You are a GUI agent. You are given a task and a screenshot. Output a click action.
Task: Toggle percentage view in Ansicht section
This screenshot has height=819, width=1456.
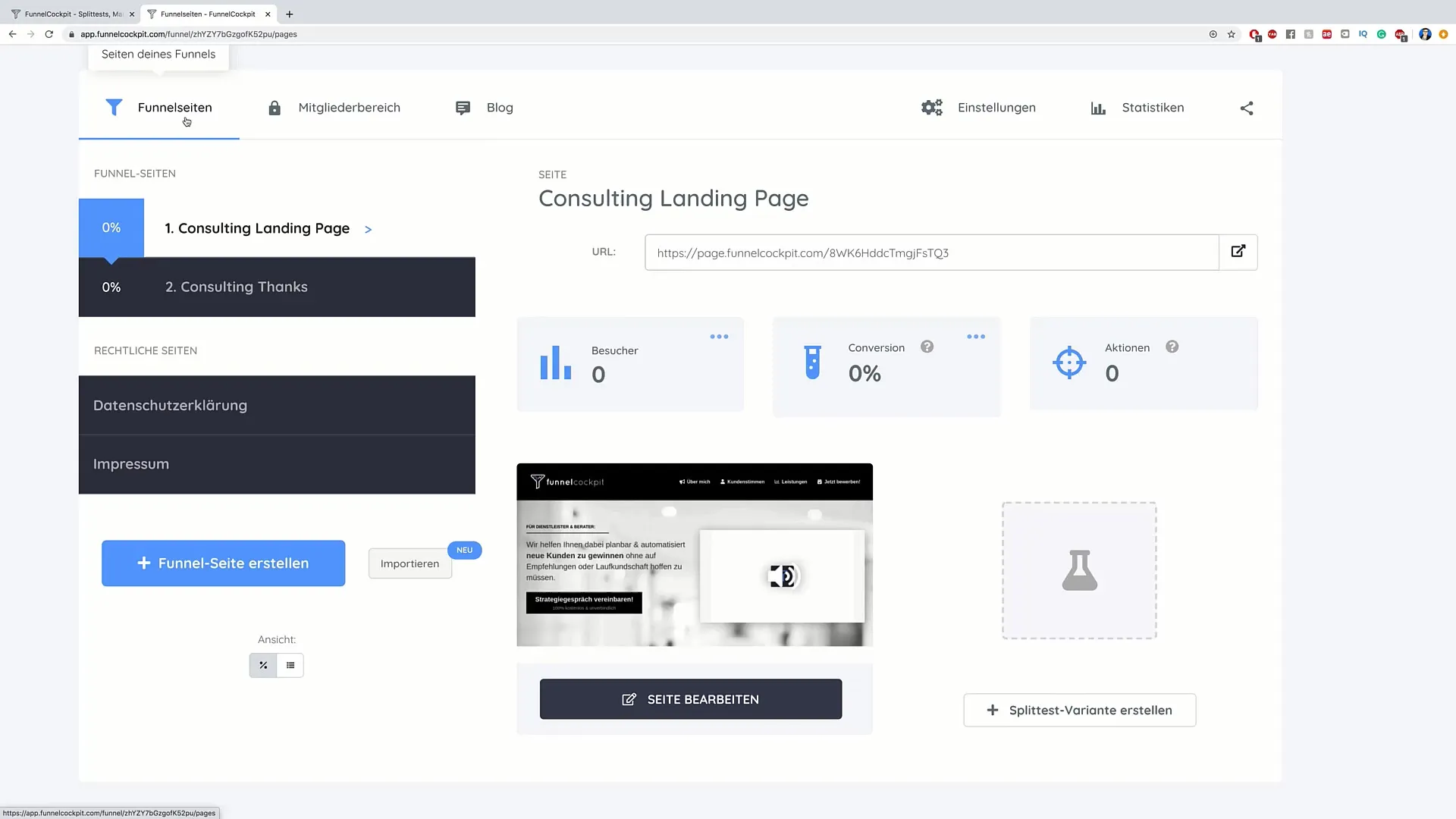[263, 664]
